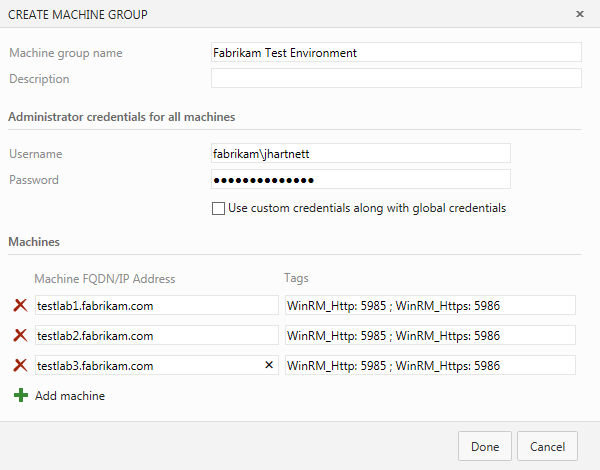The height and width of the screenshot is (470, 600).
Task: Select the Password input field
Action: coord(360,180)
